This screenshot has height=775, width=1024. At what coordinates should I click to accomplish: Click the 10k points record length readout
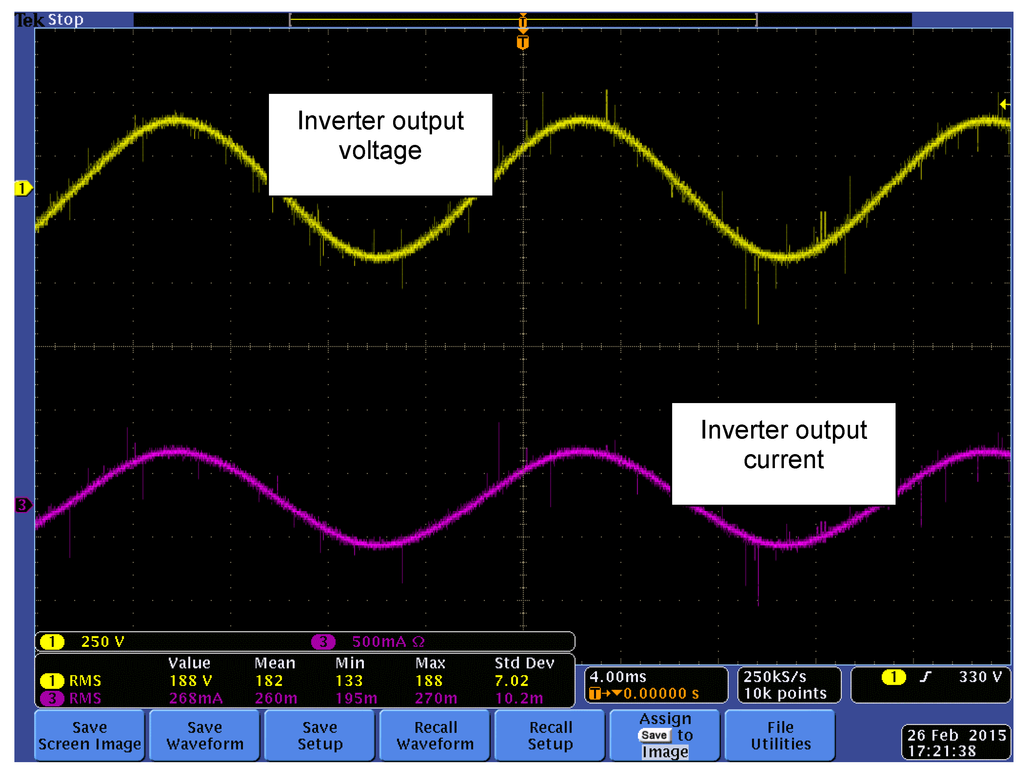785,693
